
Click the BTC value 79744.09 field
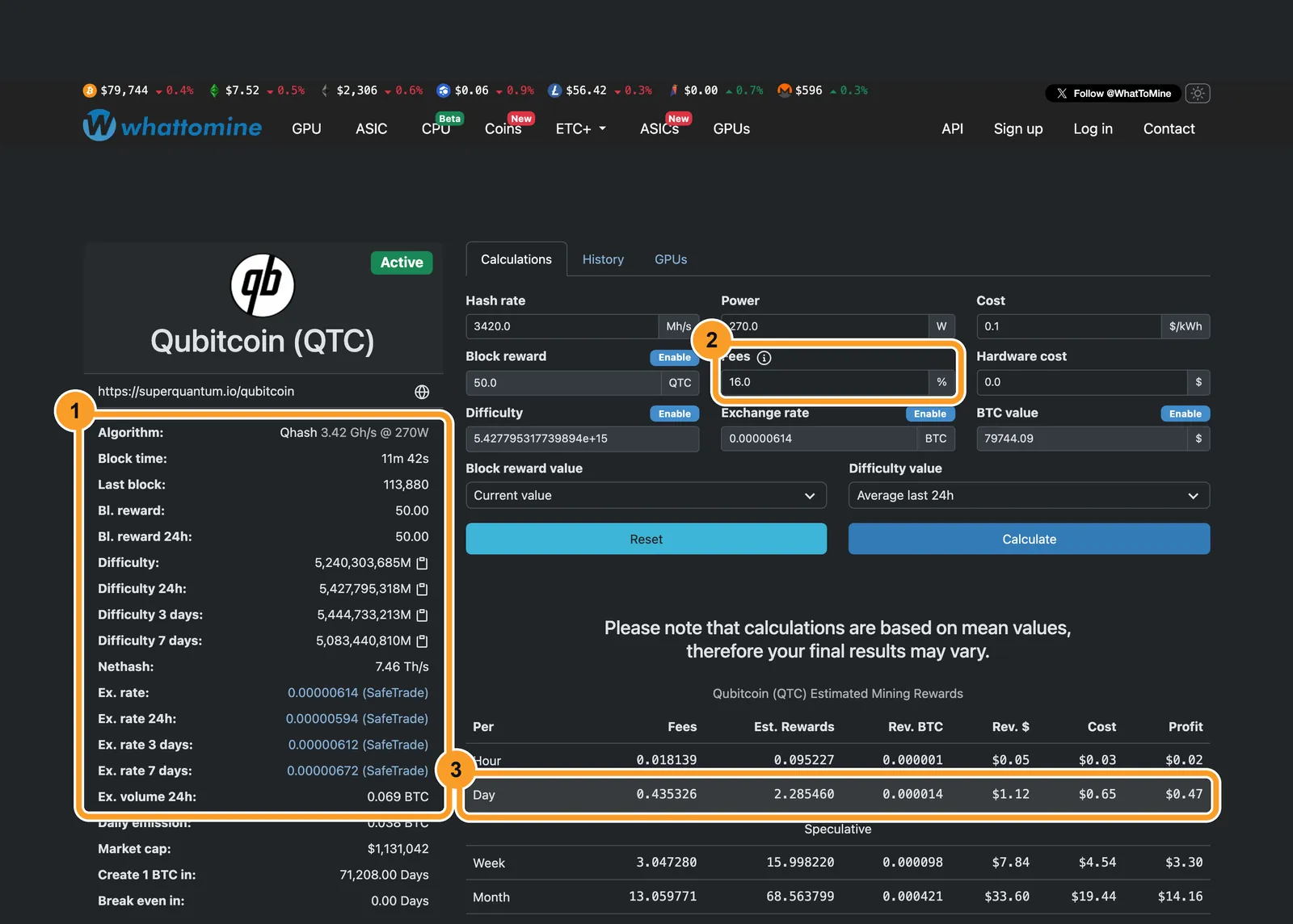pos(1081,439)
